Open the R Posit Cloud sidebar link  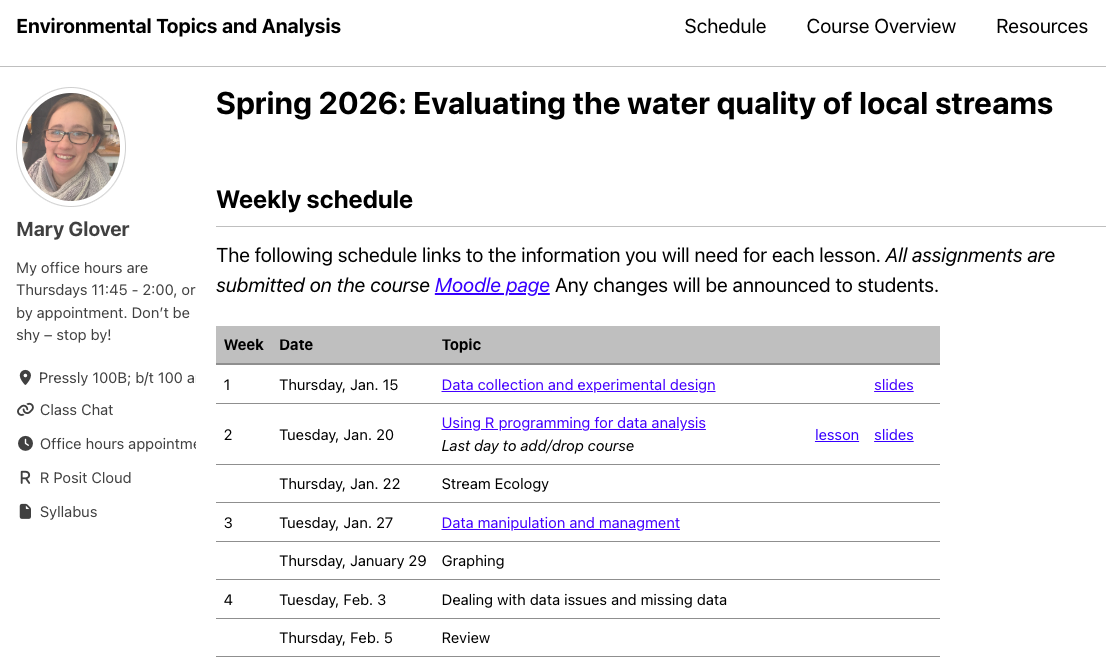click(x=86, y=478)
